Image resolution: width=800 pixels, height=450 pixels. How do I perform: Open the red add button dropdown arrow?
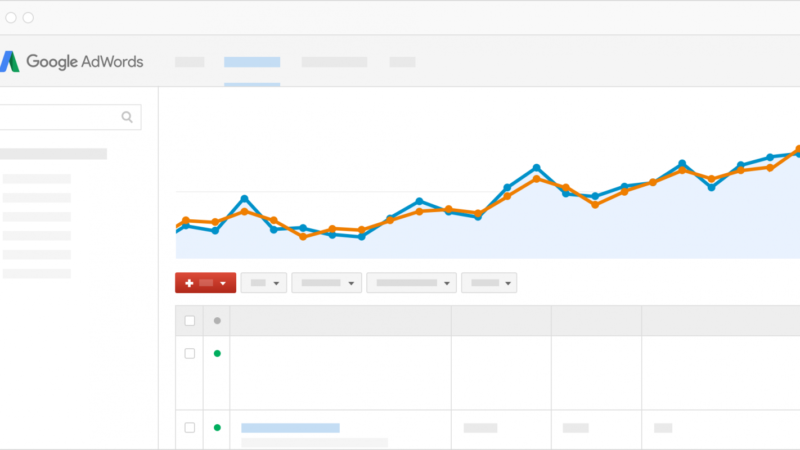[223, 284]
